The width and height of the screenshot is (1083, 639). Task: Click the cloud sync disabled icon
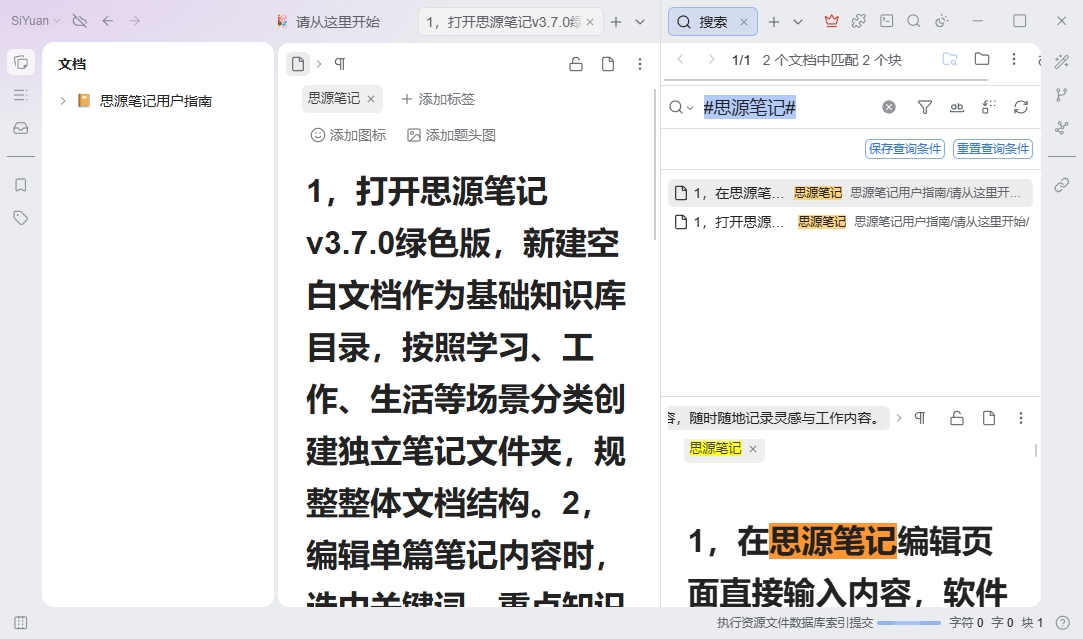(79, 21)
